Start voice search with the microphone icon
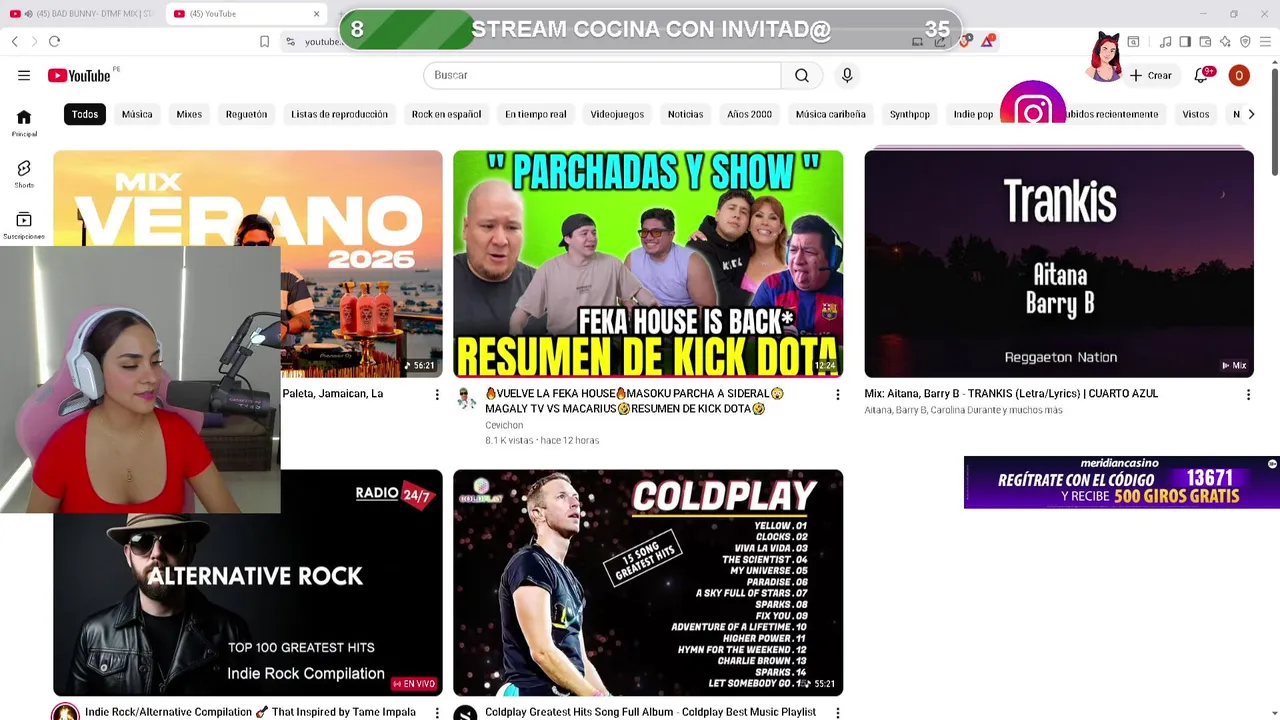Image resolution: width=1280 pixels, height=720 pixels. pyautogui.click(x=847, y=75)
